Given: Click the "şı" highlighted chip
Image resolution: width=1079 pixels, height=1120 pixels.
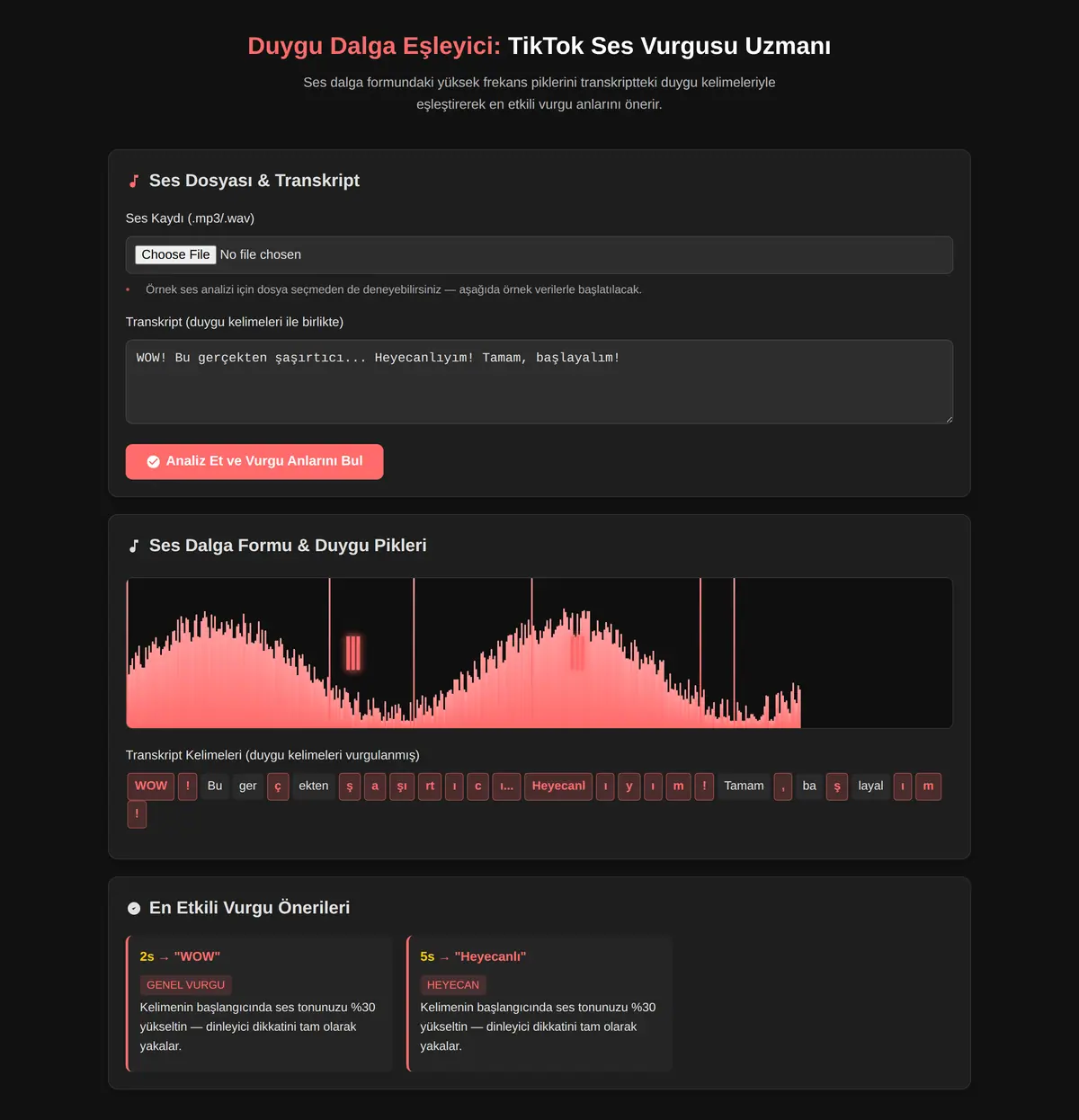Looking at the screenshot, I should coord(402,787).
